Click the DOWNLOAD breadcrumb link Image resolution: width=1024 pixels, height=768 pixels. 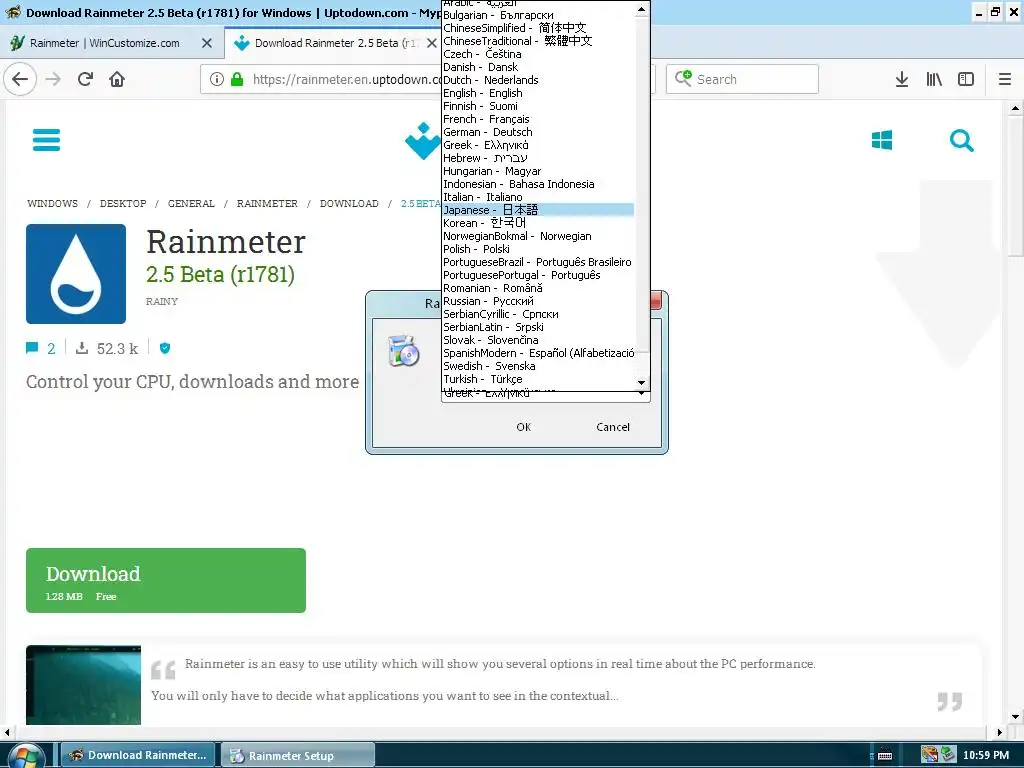[x=349, y=203]
